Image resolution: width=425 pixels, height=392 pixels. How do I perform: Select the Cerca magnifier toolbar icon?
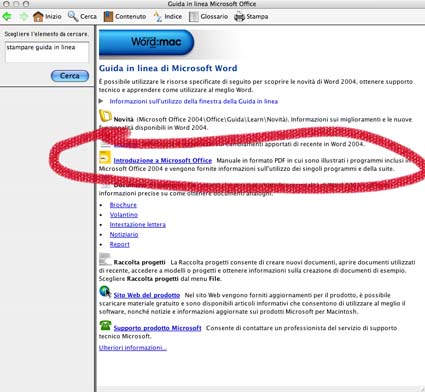73,16
